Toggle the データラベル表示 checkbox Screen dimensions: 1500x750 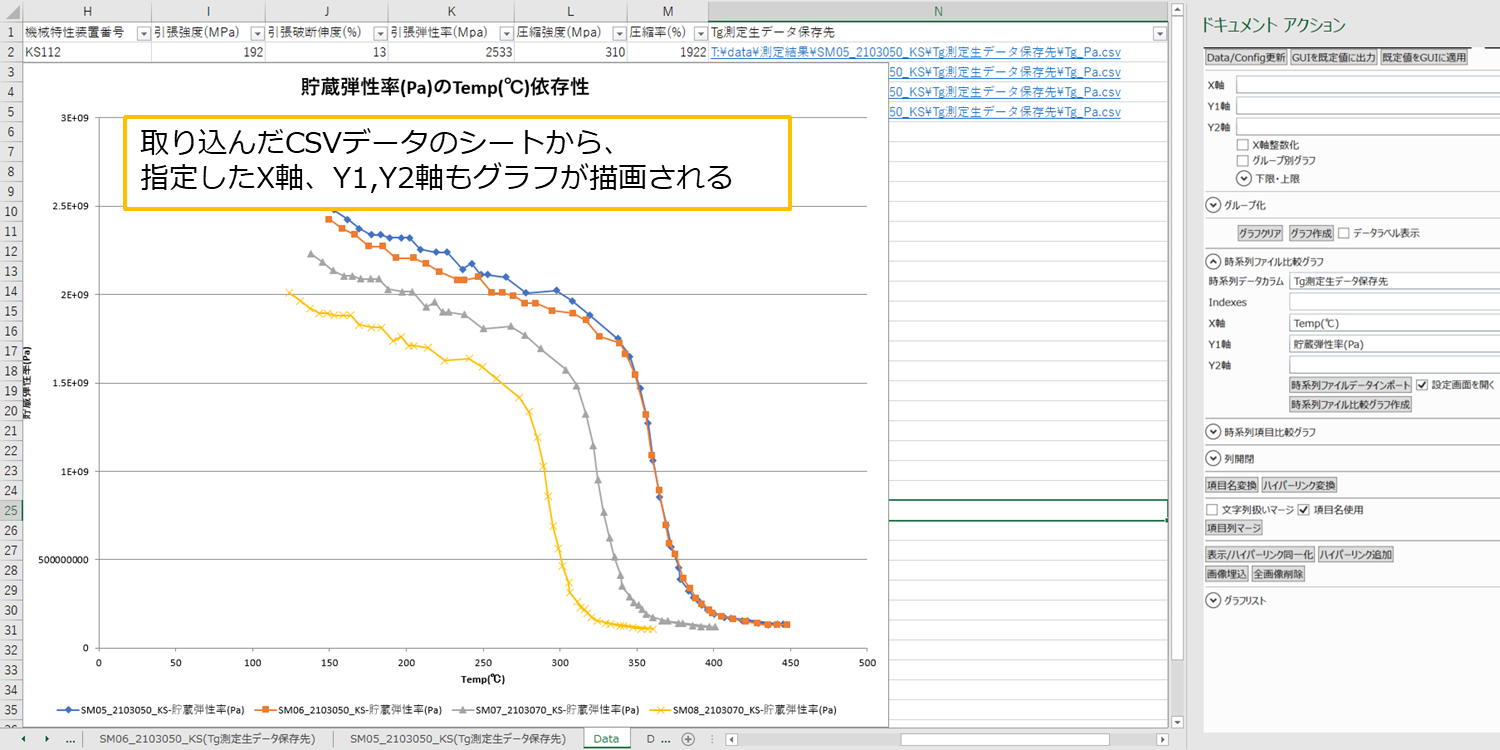1344,232
